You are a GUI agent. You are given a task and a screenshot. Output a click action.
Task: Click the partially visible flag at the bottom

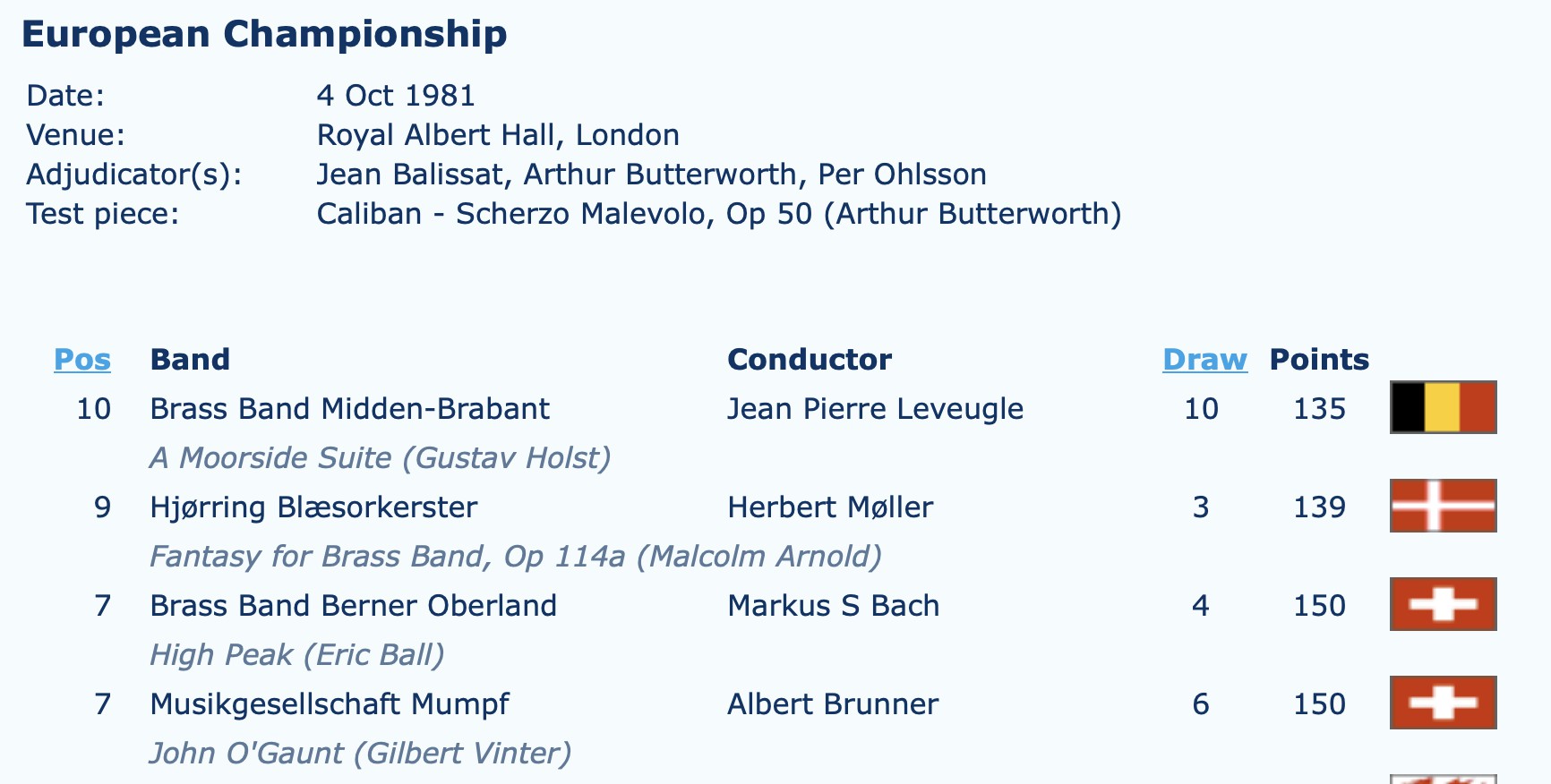(1443, 779)
